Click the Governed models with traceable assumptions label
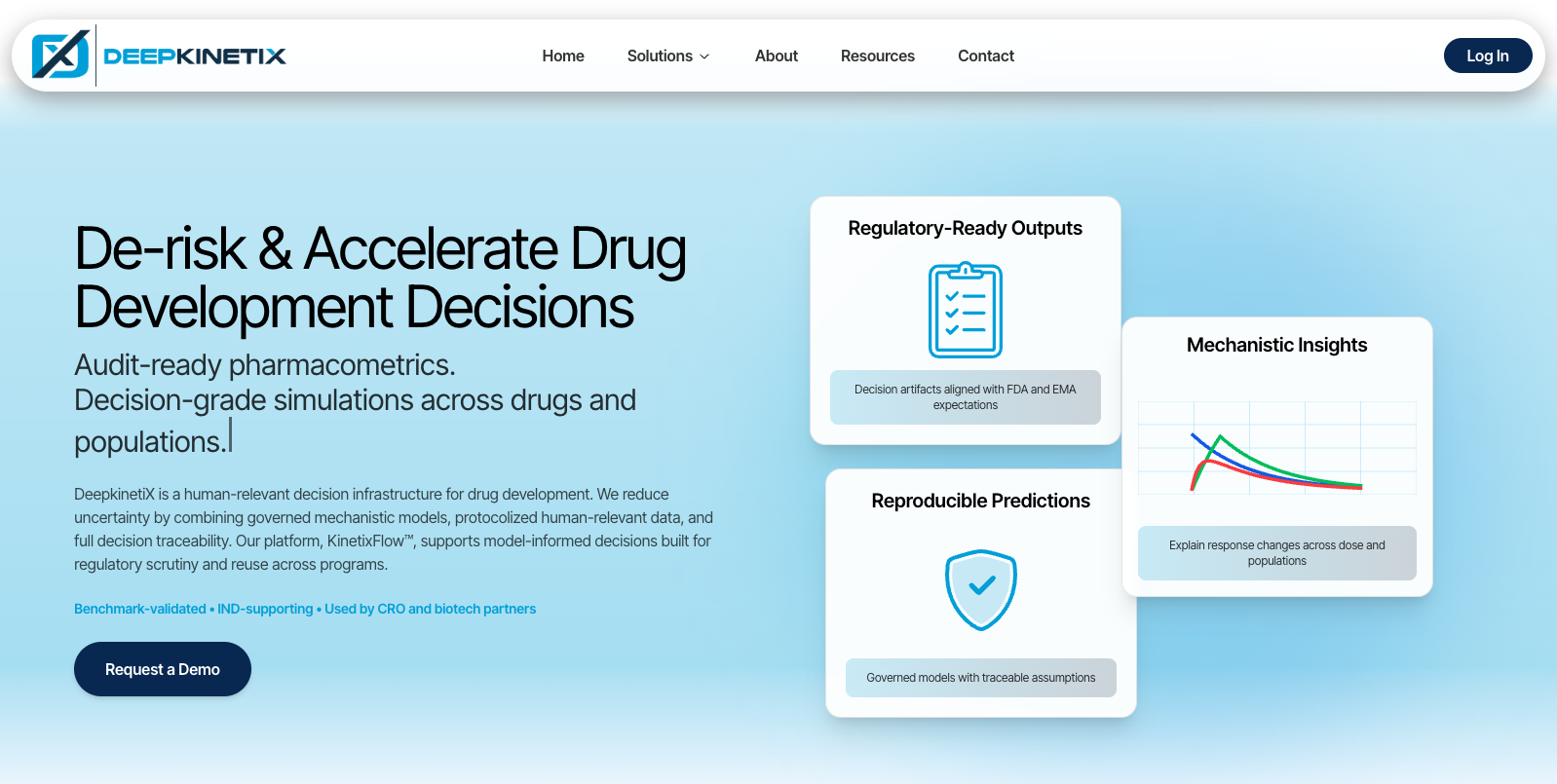Viewport: 1557px width, 784px height. pos(980,678)
